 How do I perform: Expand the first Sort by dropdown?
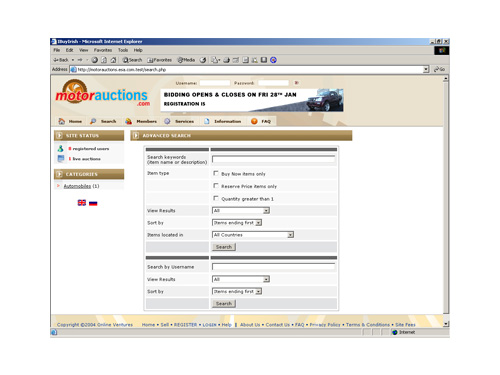237,223
